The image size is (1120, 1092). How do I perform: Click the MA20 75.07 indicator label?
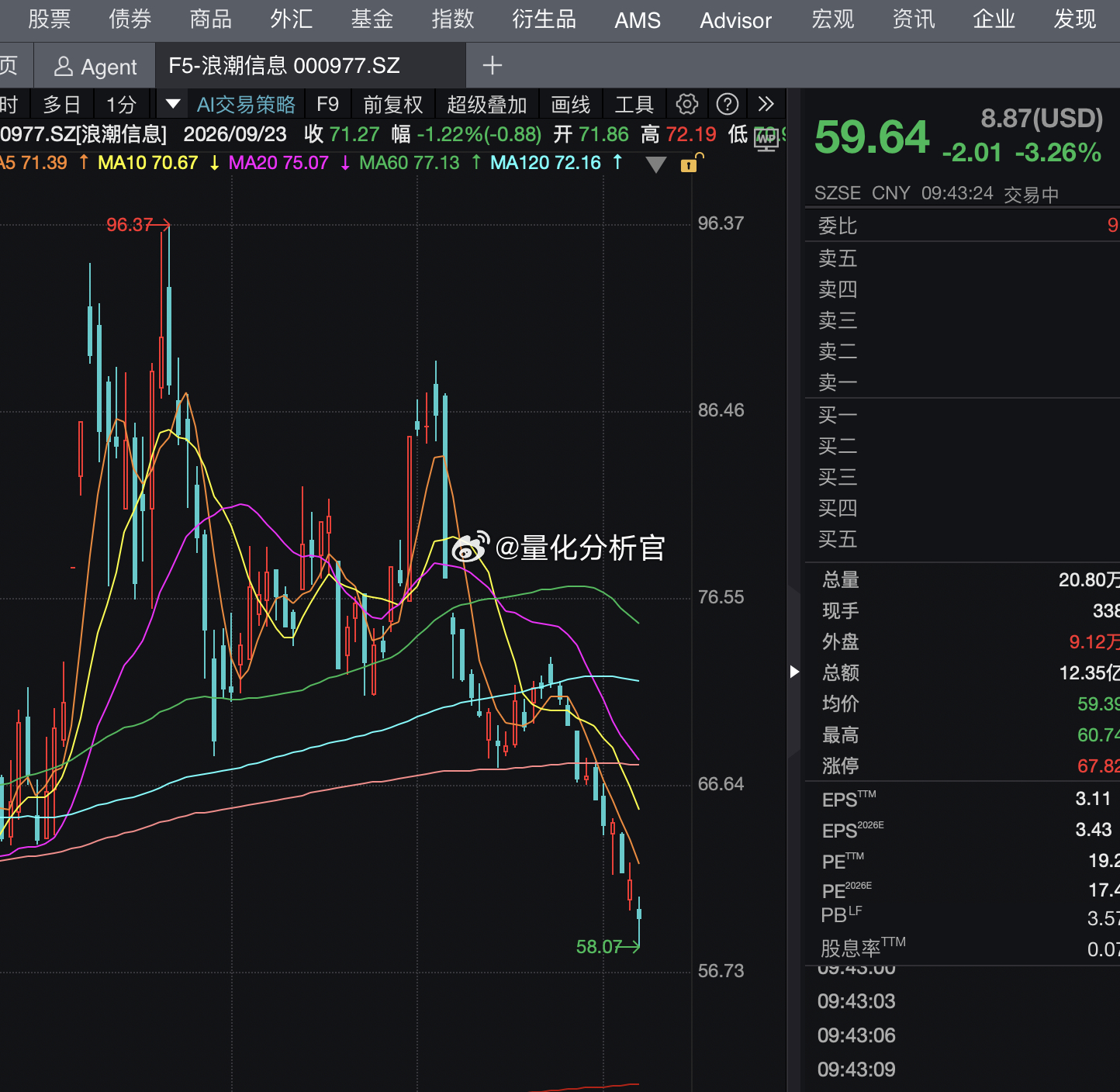tap(279, 163)
